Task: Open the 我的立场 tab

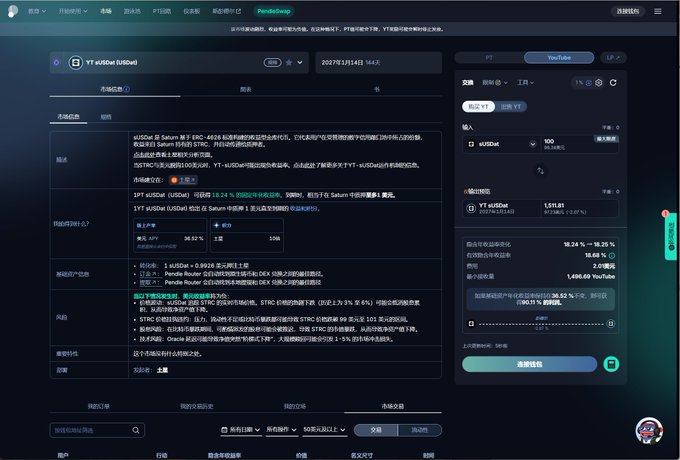Action: (x=294, y=406)
